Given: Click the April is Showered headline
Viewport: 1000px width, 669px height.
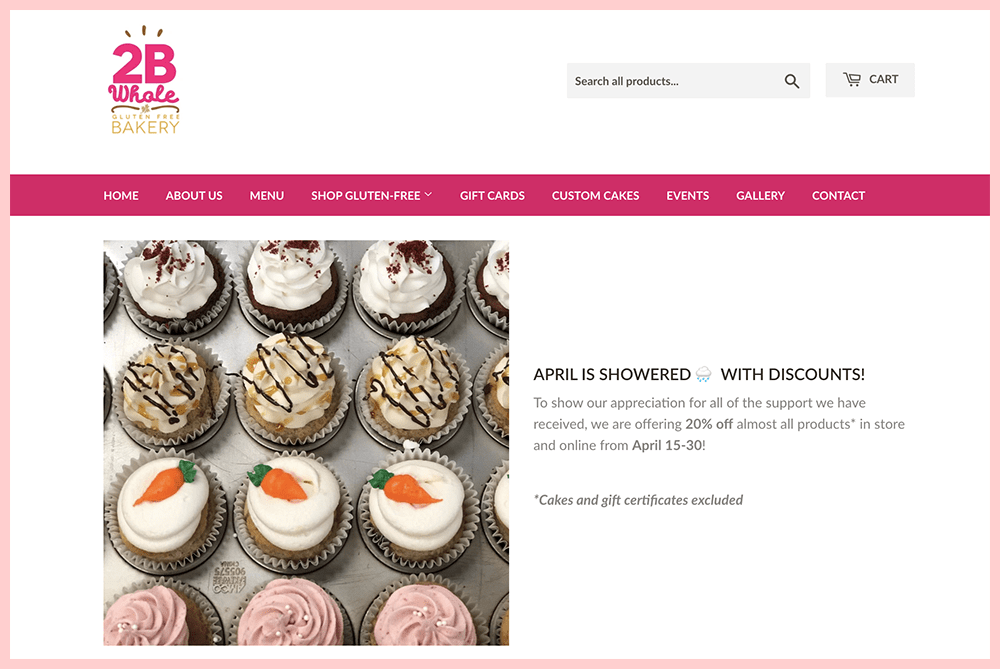Looking at the screenshot, I should (699, 374).
